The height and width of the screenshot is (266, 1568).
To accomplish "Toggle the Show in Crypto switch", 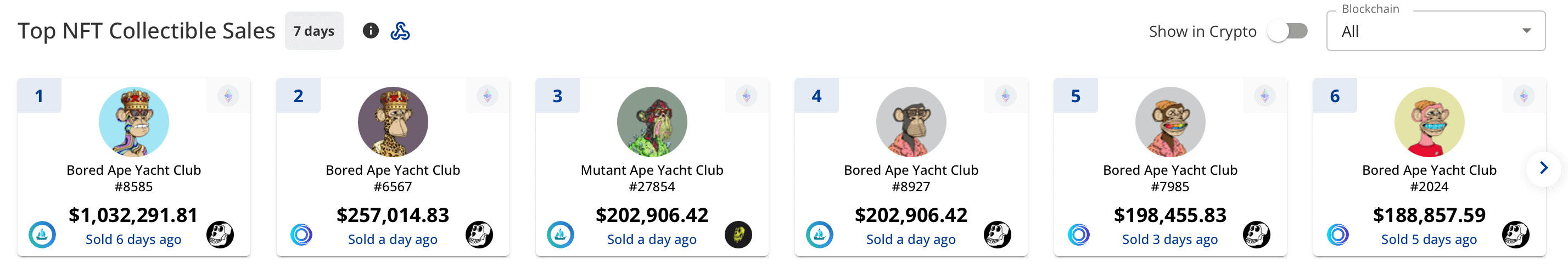I will coord(1287,31).
